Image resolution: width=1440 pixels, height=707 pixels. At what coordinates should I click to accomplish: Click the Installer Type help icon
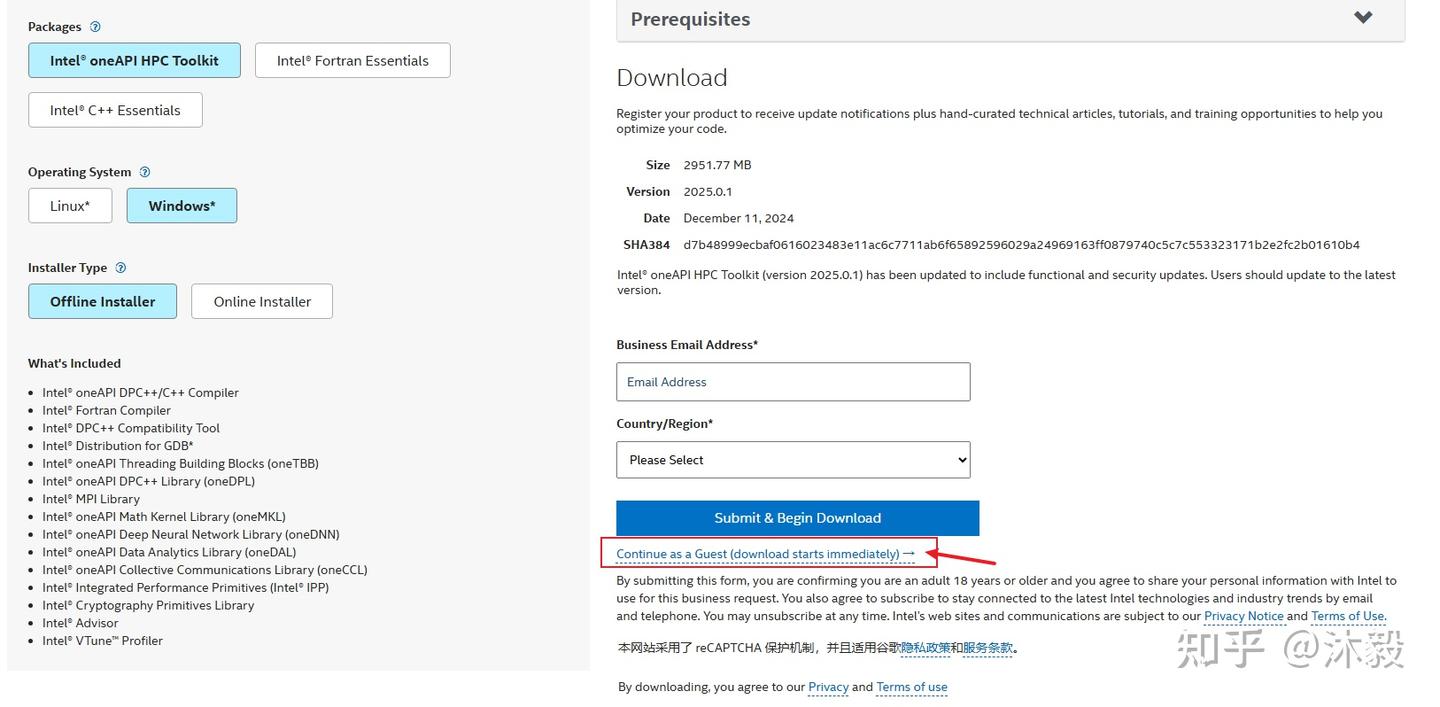tap(121, 268)
